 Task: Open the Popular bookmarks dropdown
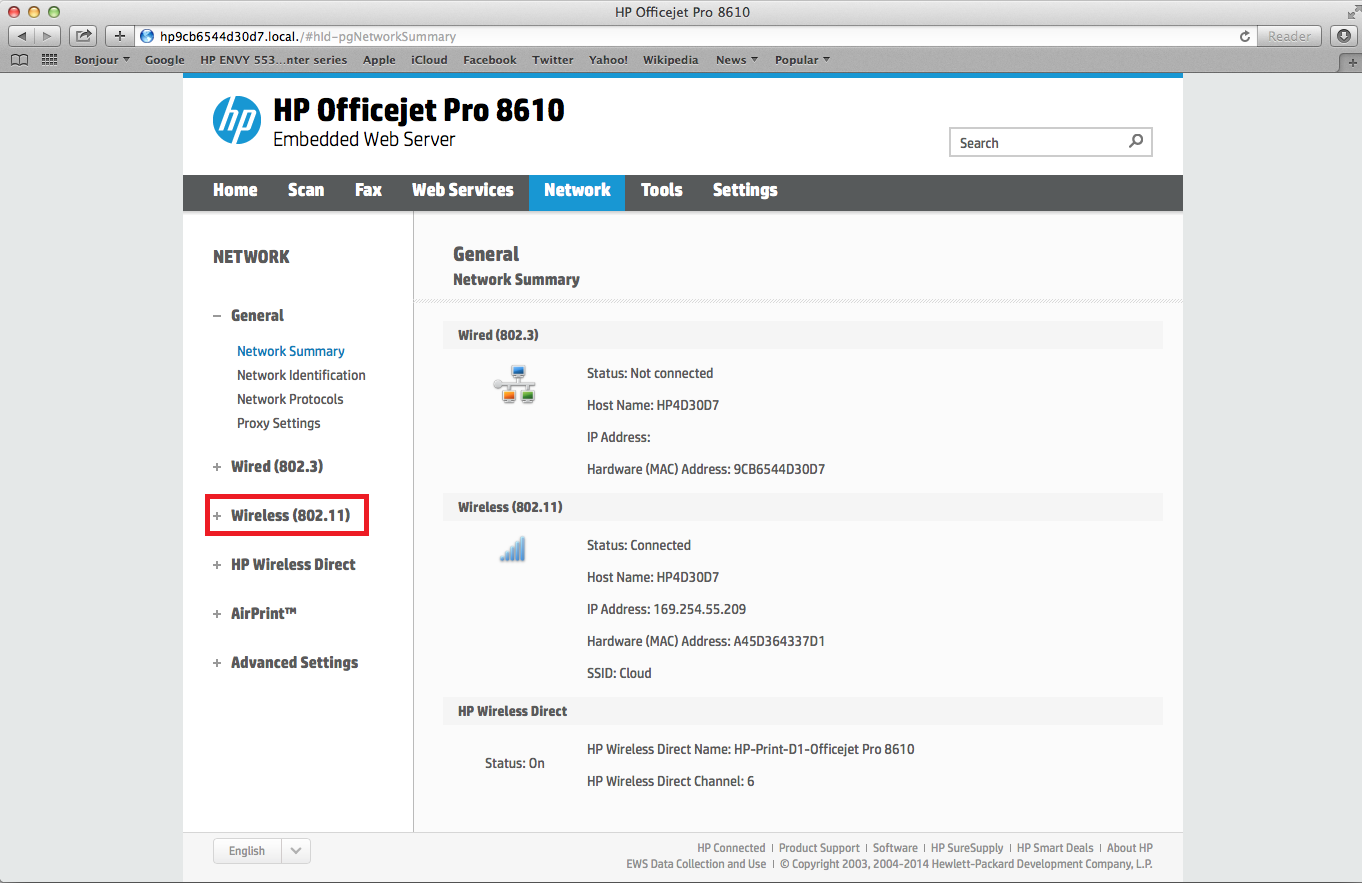tap(803, 60)
